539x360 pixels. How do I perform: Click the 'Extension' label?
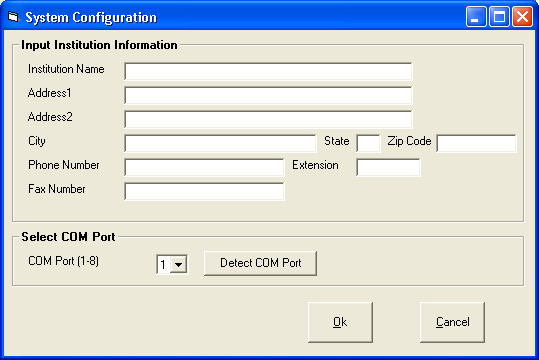click(315, 165)
